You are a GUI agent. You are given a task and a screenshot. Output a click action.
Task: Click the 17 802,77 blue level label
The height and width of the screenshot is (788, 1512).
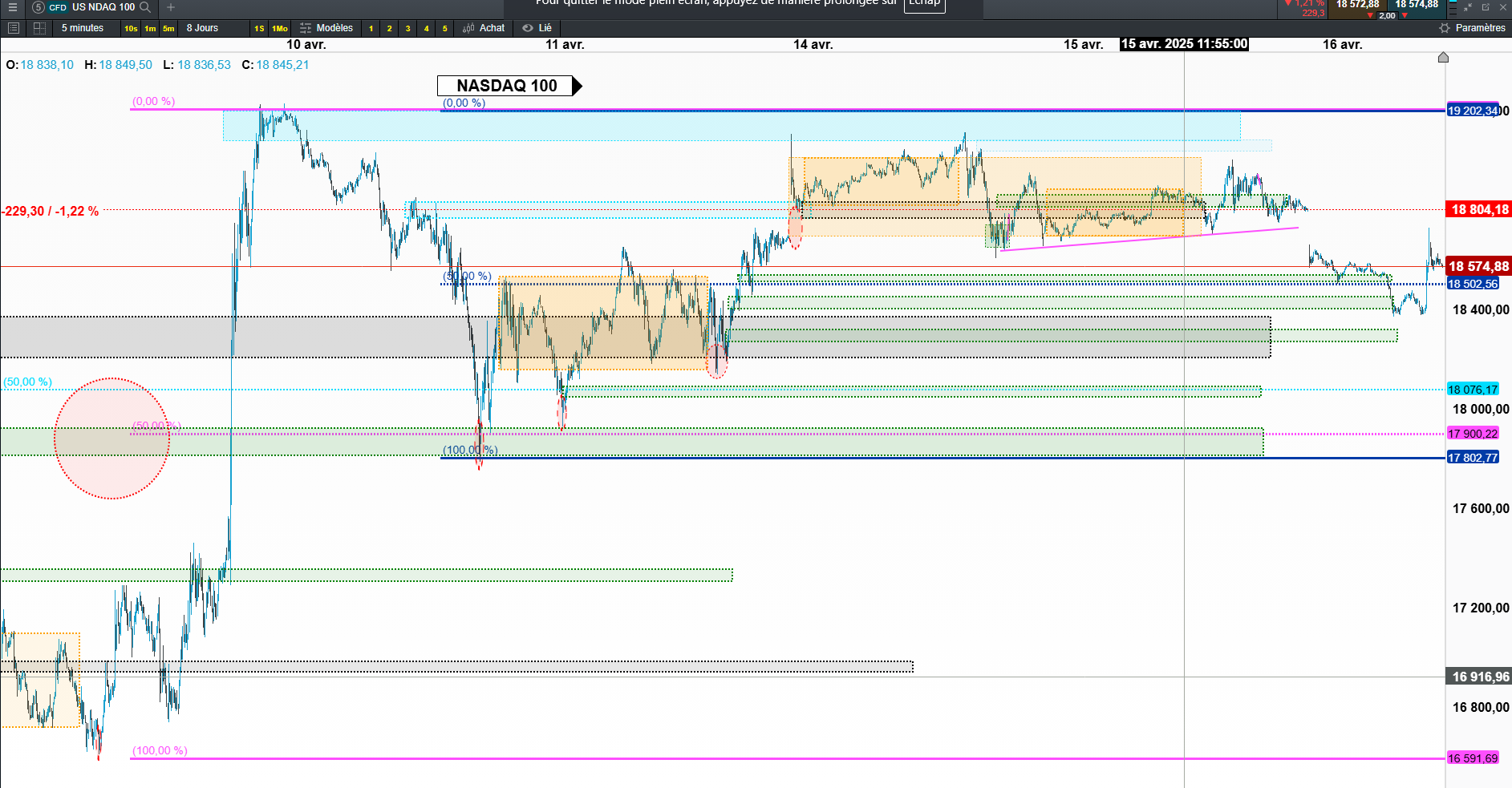point(1473,458)
